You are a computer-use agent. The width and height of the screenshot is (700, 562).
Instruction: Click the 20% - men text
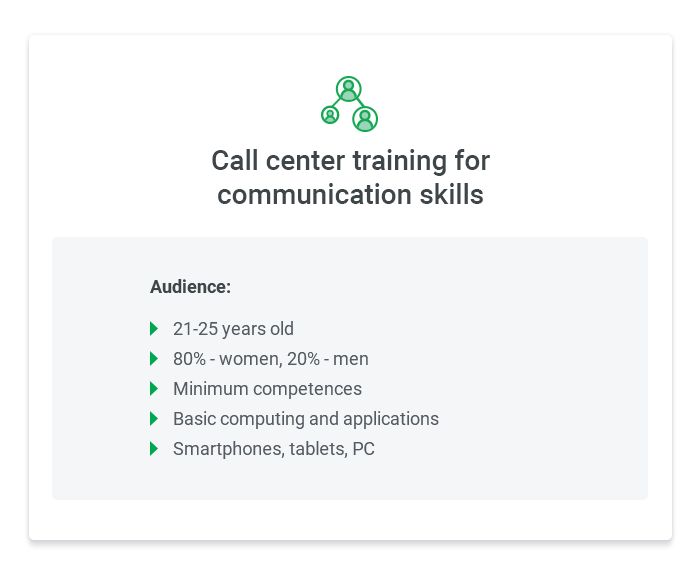click(328, 359)
